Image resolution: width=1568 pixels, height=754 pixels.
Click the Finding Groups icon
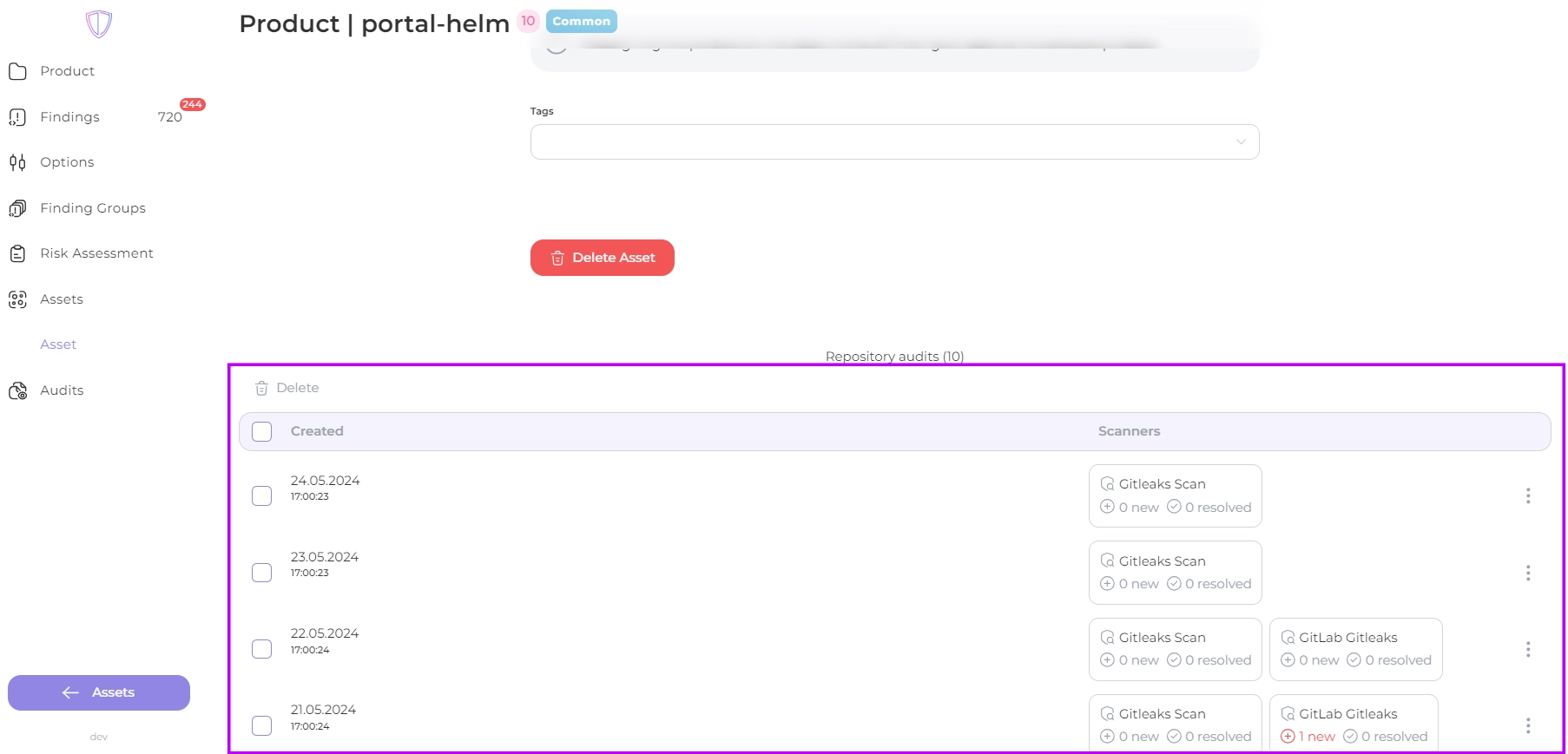coord(17,208)
